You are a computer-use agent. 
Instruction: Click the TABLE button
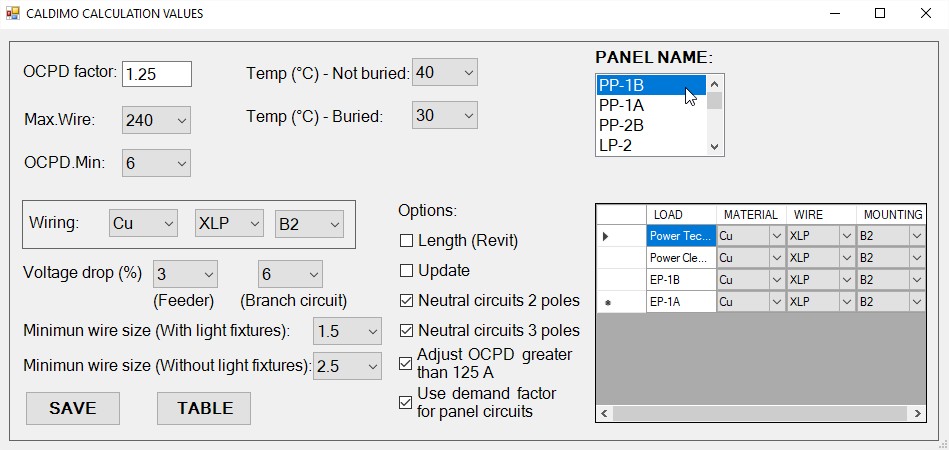coord(204,408)
